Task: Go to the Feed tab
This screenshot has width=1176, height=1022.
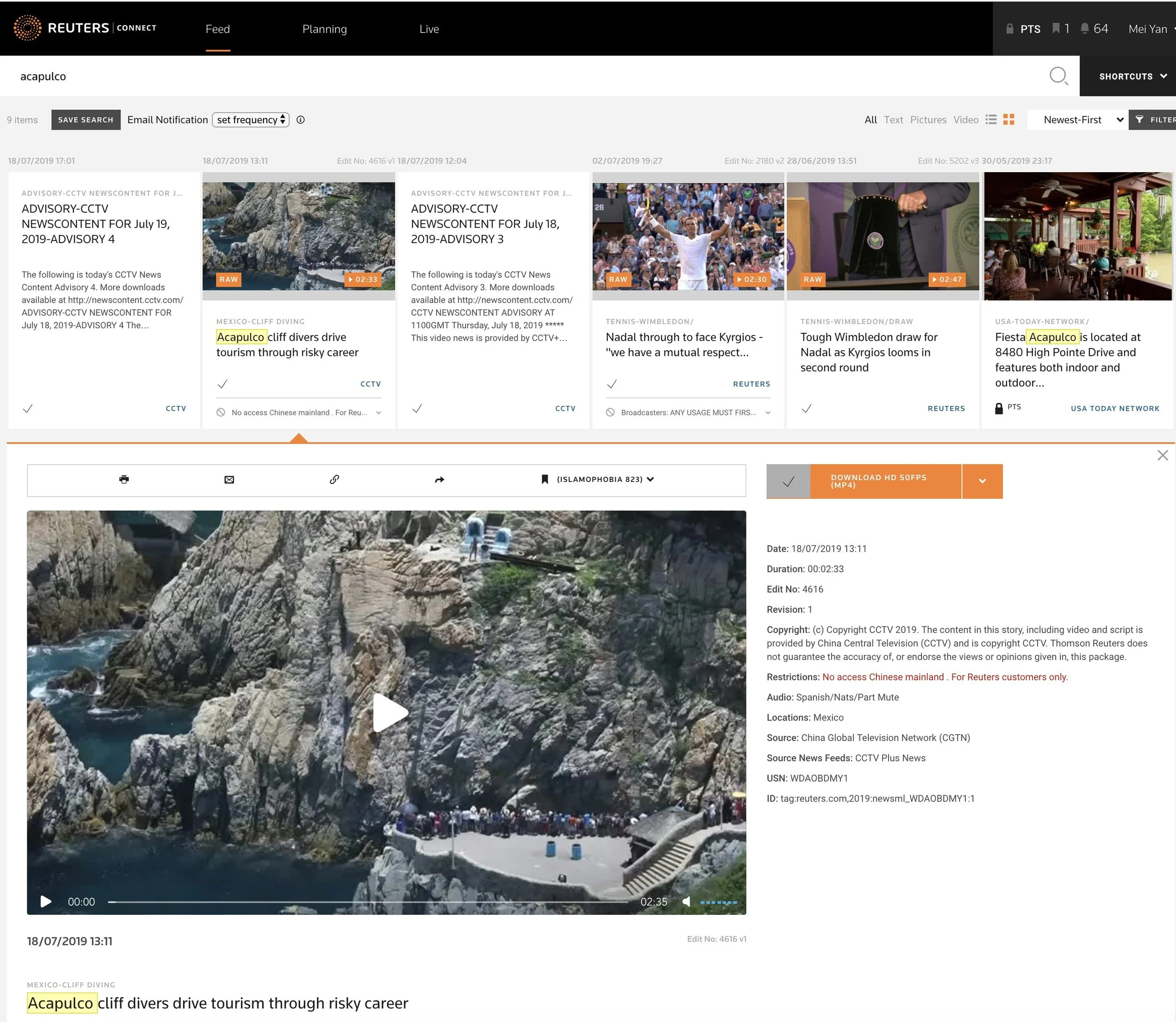Action: 218,29
